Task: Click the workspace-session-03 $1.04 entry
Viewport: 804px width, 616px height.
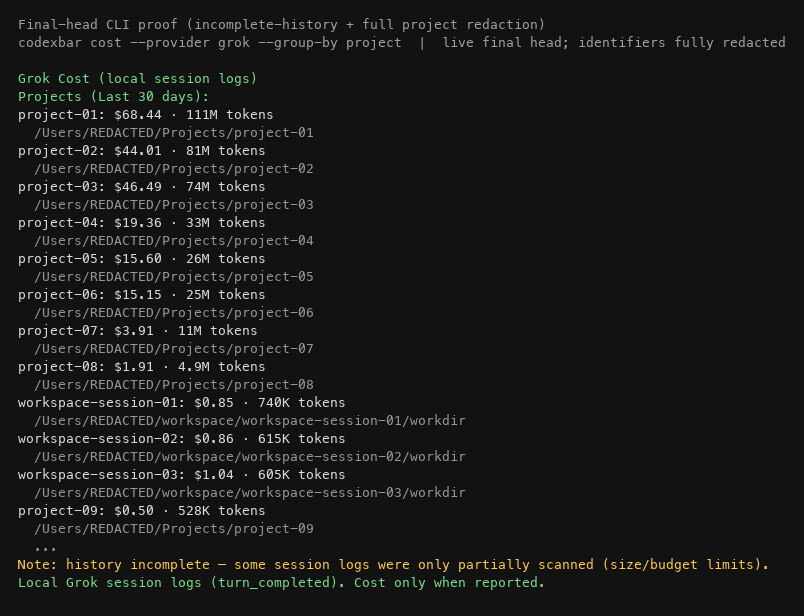Action: [x=182, y=475]
